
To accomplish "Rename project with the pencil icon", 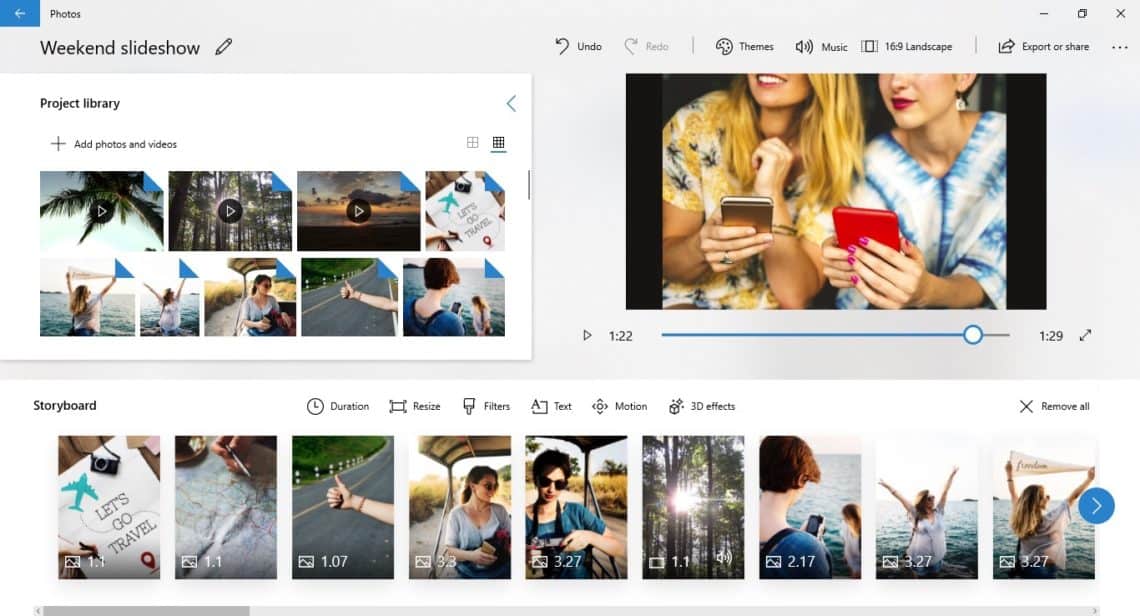I will (224, 47).
